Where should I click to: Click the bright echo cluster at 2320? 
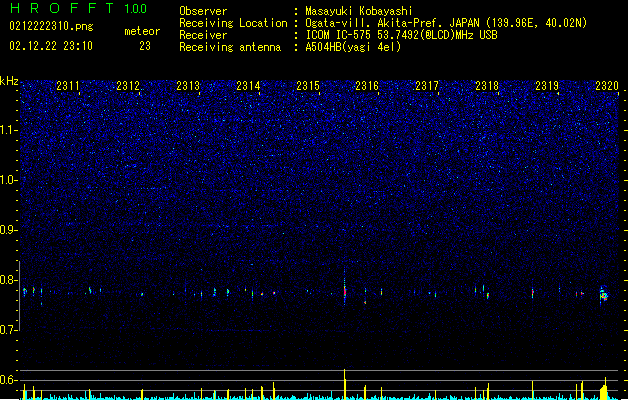pos(603,295)
